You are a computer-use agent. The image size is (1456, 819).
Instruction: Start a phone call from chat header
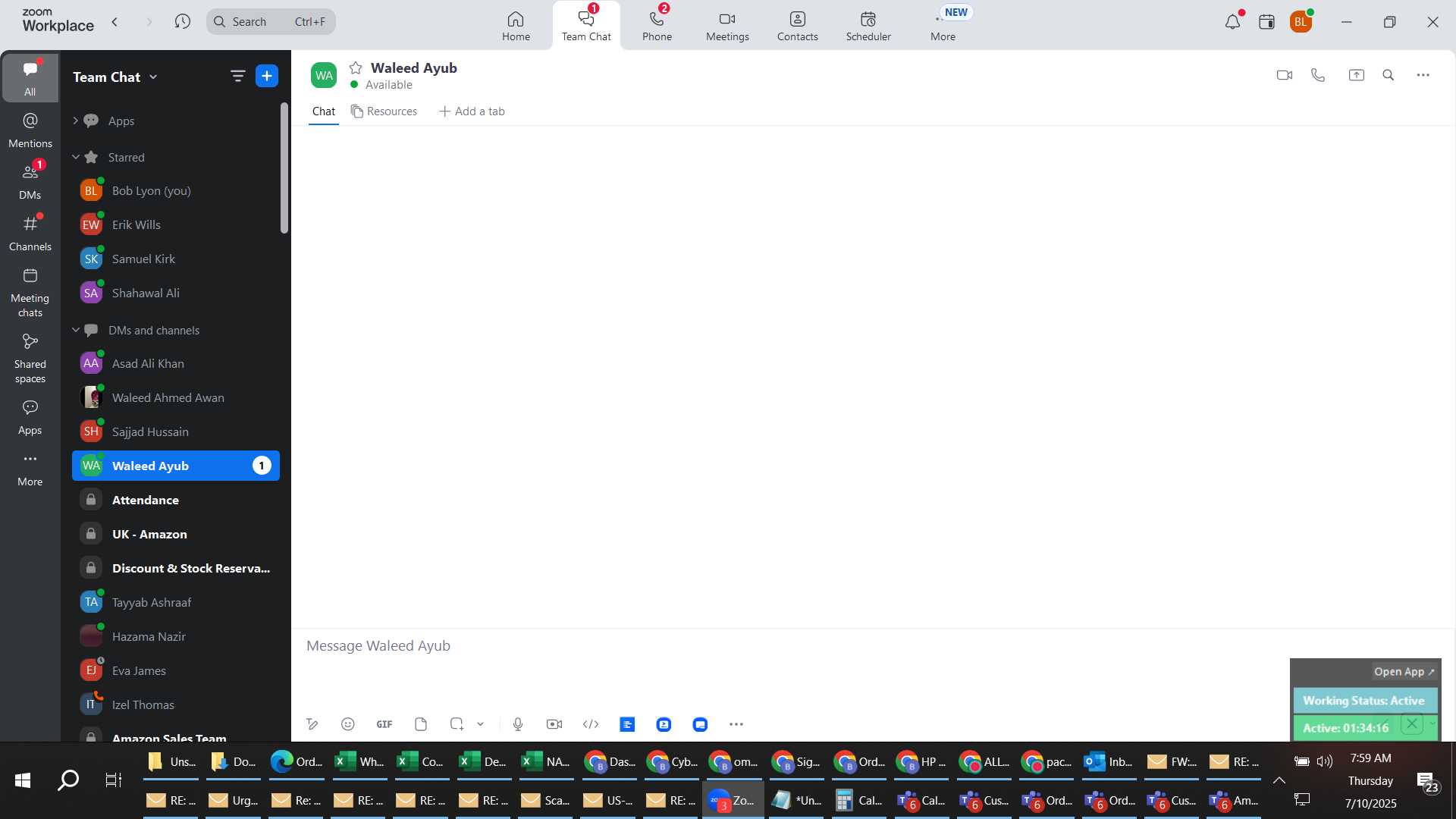[x=1318, y=75]
